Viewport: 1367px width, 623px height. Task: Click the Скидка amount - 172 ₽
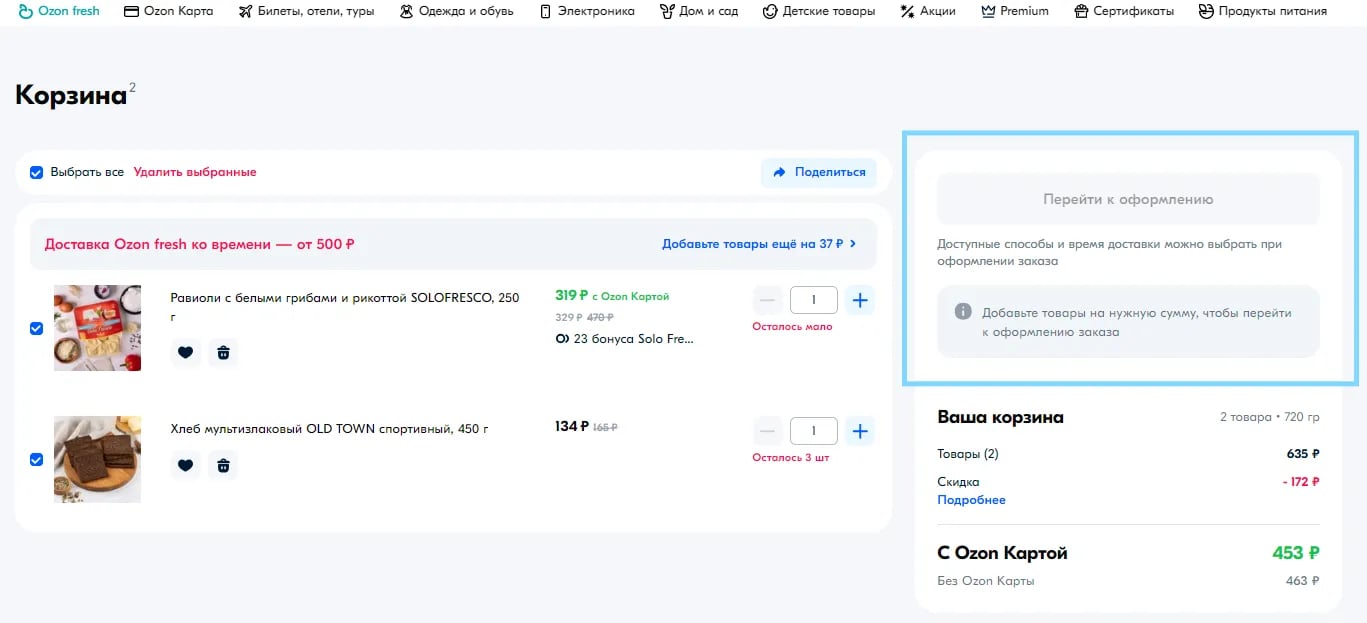click(x=1300, y=482)
